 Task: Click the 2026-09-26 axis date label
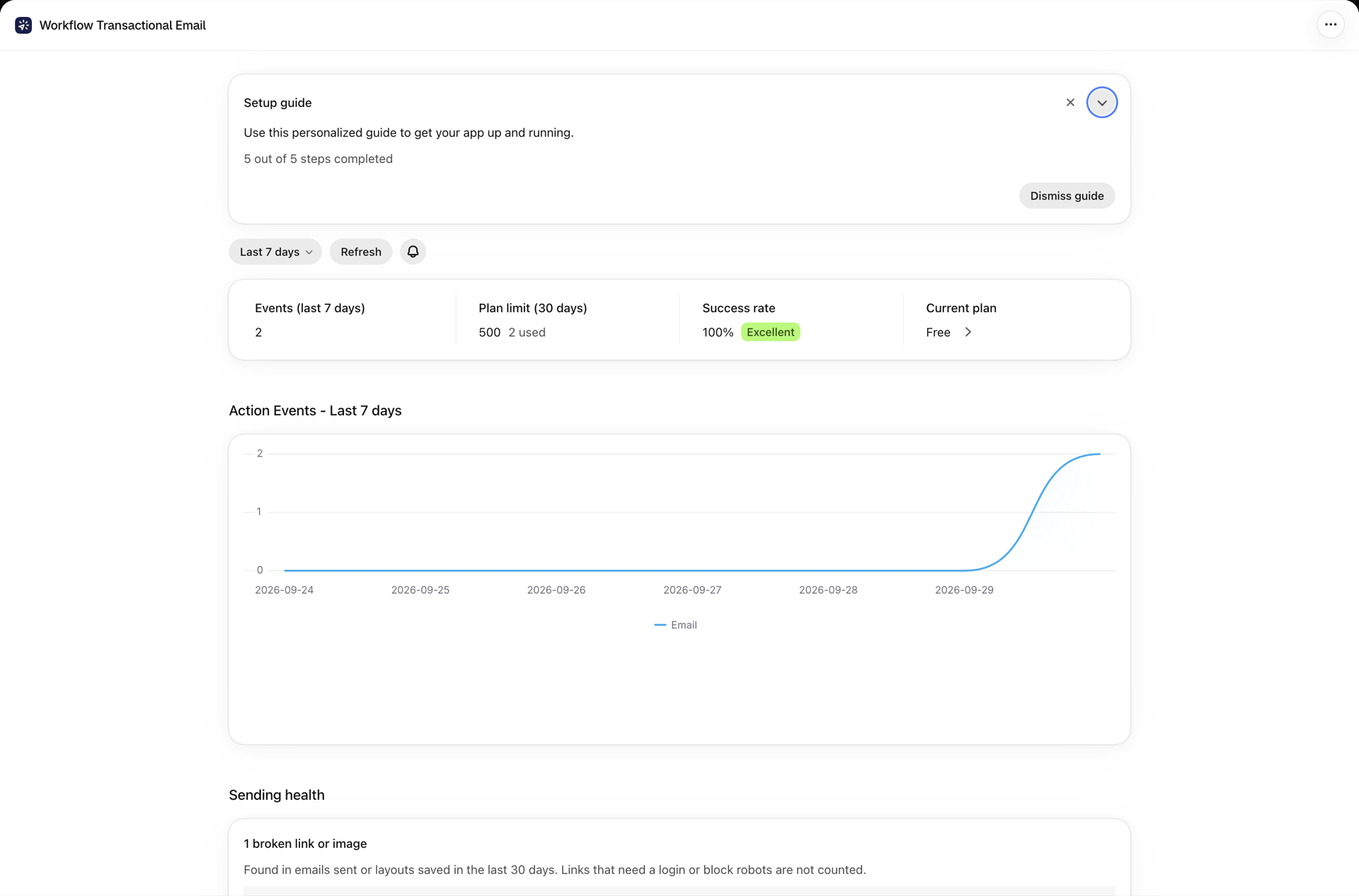point(556,590)
